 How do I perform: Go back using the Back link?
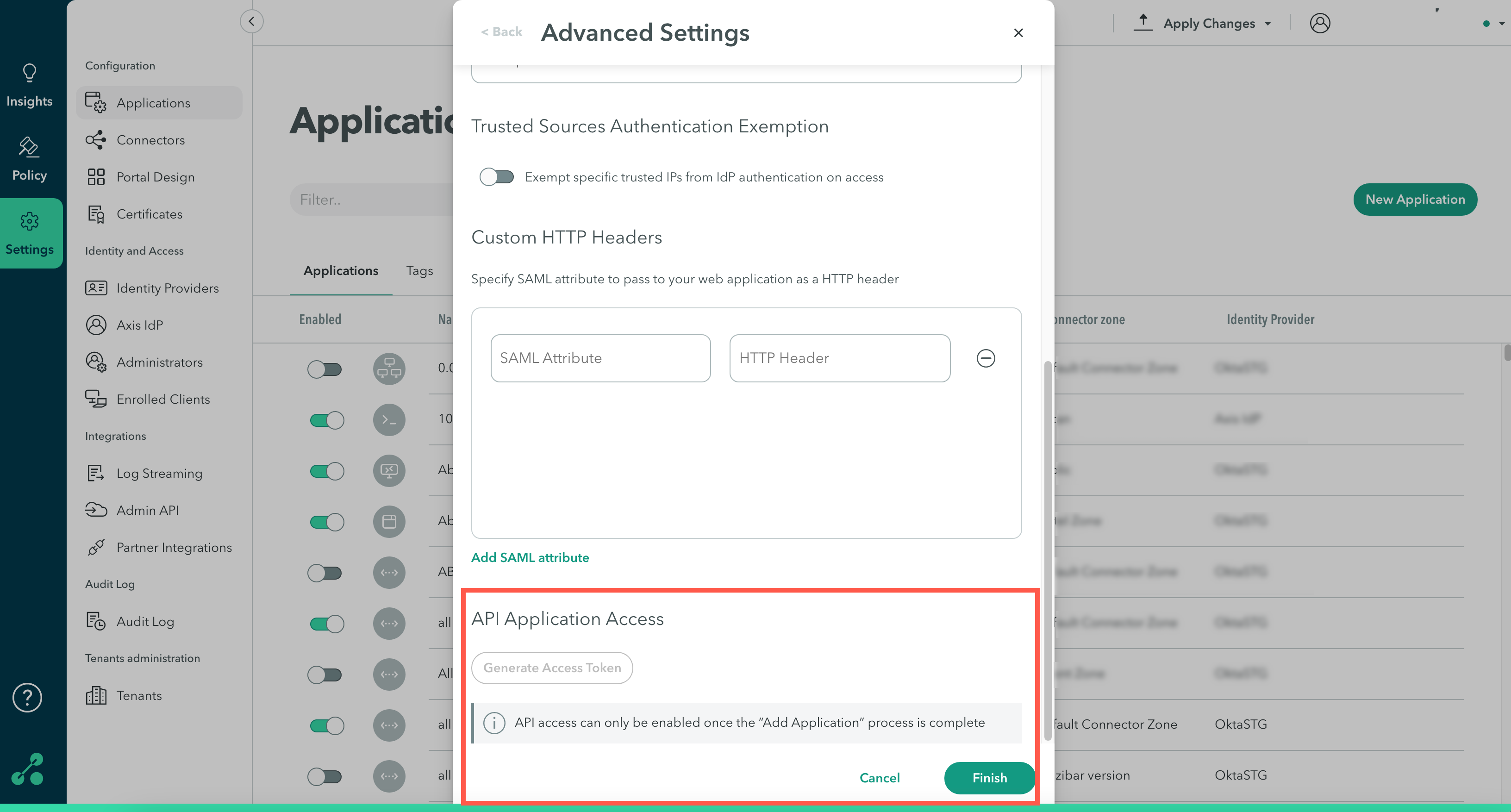click(501, 31)
